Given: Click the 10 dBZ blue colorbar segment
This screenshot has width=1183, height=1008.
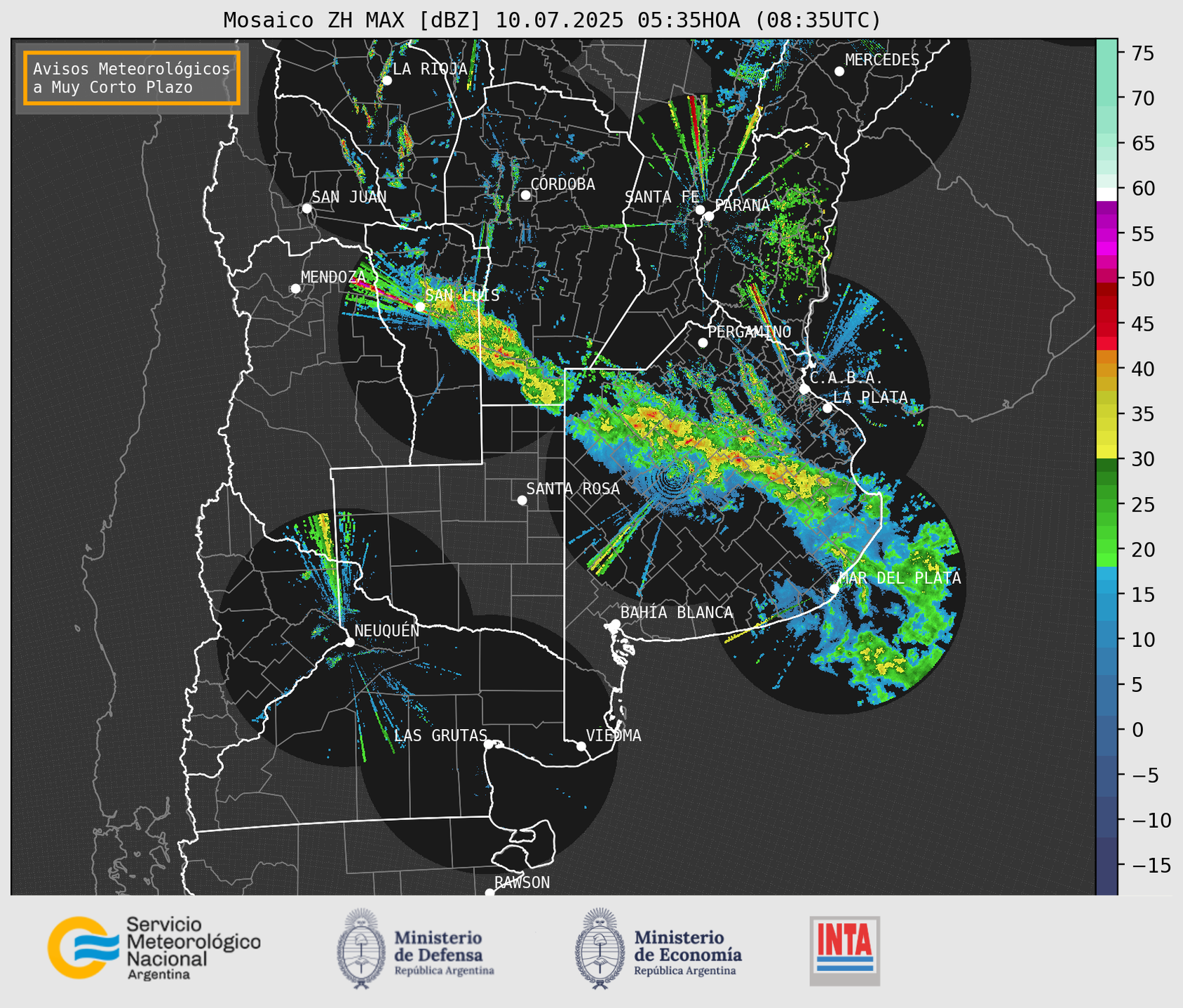Looking at the screenshot, I should [1107, 639].
